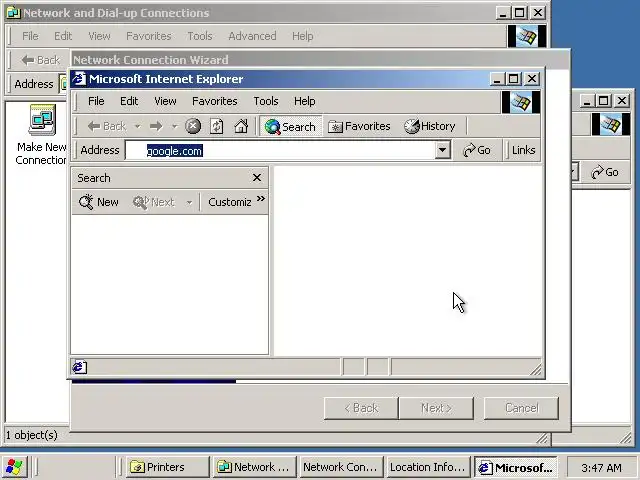Open File menu in Network and Dial-up Connections

pyautogui.click(x=30, y=36)
